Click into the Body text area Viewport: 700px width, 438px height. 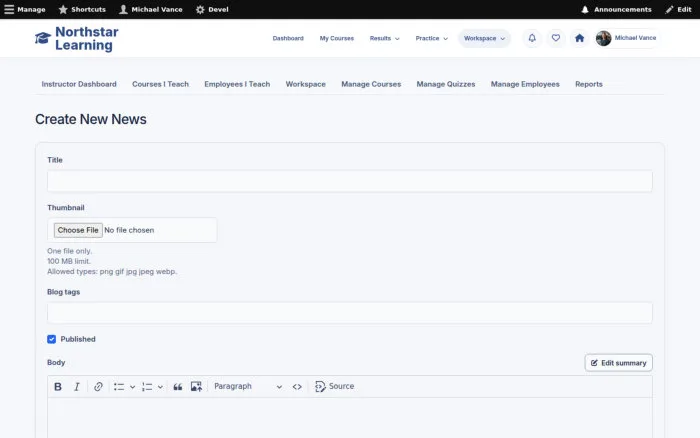pos(350,418)
